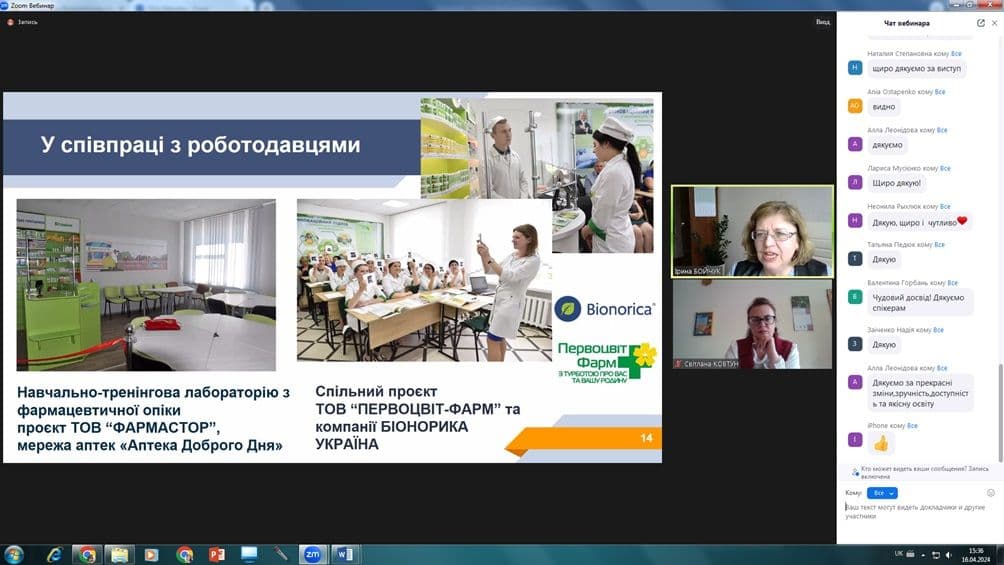Click slide number 14 badge
Image resolution: width=1004 pixels, height=565 pixels.
[646, 438]
